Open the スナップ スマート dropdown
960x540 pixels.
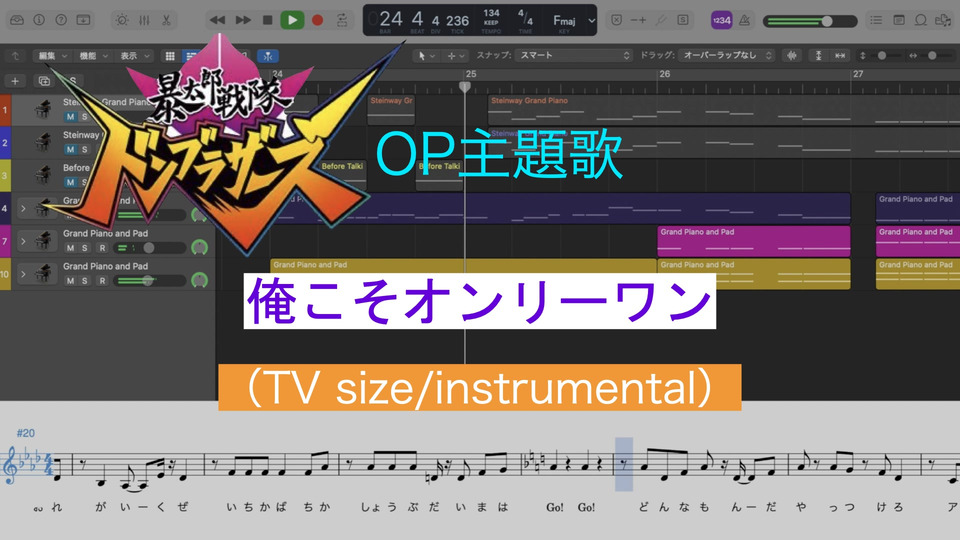pos(572,56)
